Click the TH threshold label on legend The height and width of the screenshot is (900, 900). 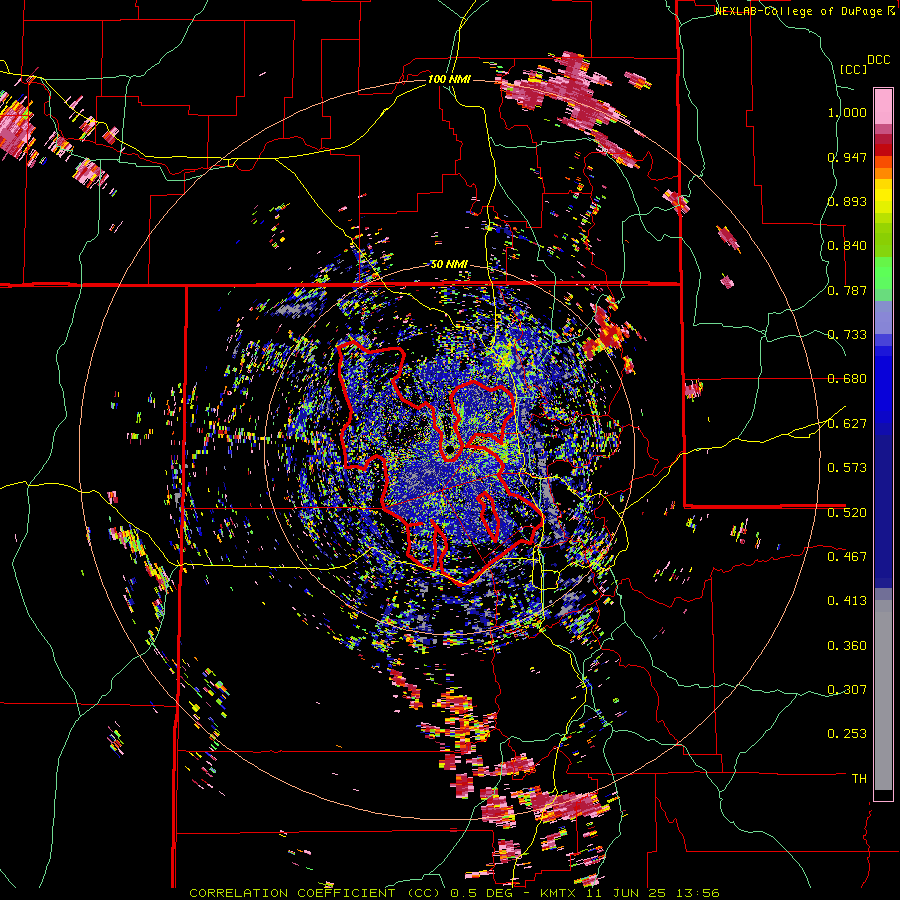(x=859, y=779)
